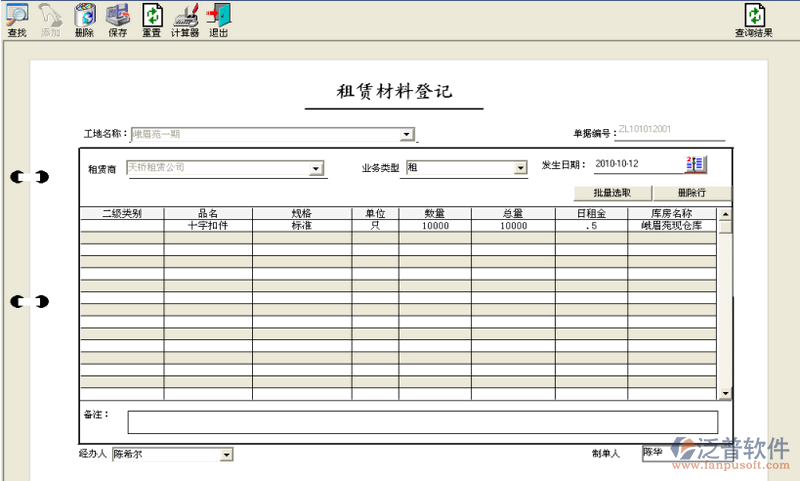
Task: Click the 查询结果 (Query results) icon
Action: 754,18
